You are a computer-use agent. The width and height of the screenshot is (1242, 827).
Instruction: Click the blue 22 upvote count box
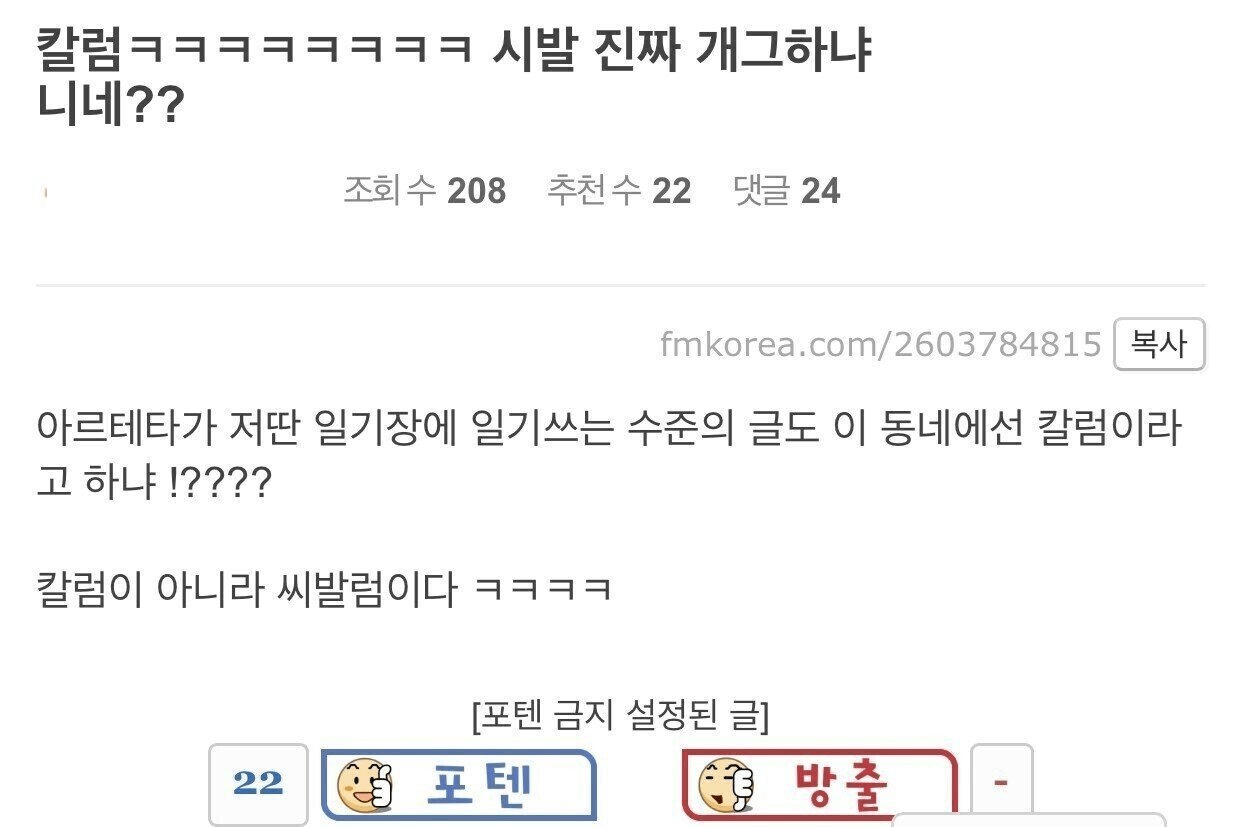pyautogui.click(x=258, y=785)
